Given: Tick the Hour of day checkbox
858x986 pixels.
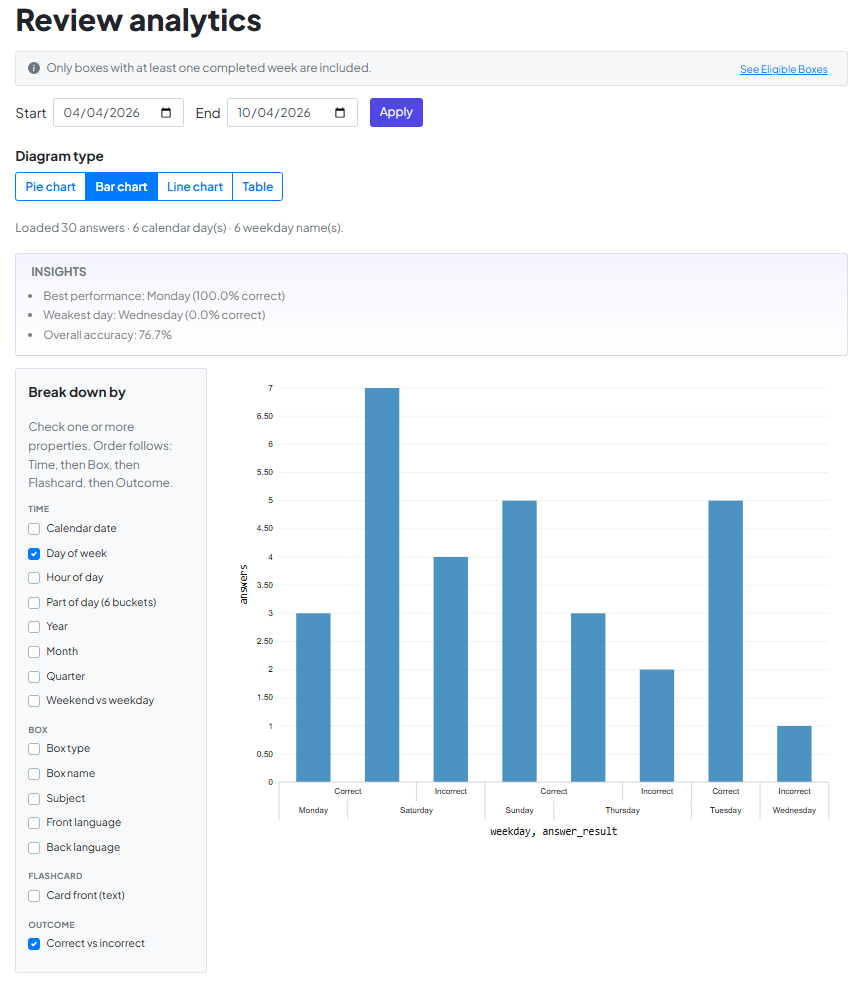Looking at the screenshot, I should (x=34, y=578).
